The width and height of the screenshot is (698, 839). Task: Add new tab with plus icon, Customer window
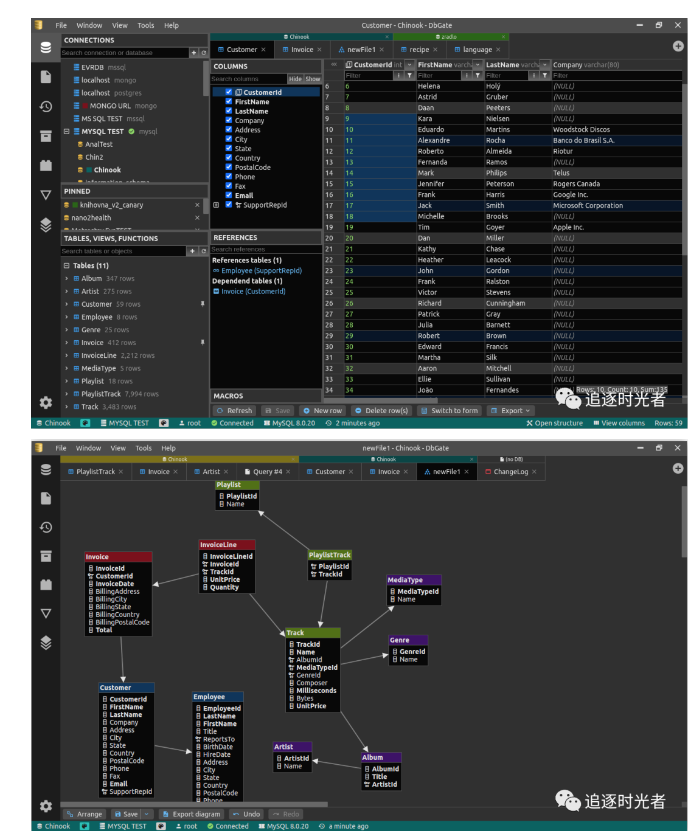(678, 47)
